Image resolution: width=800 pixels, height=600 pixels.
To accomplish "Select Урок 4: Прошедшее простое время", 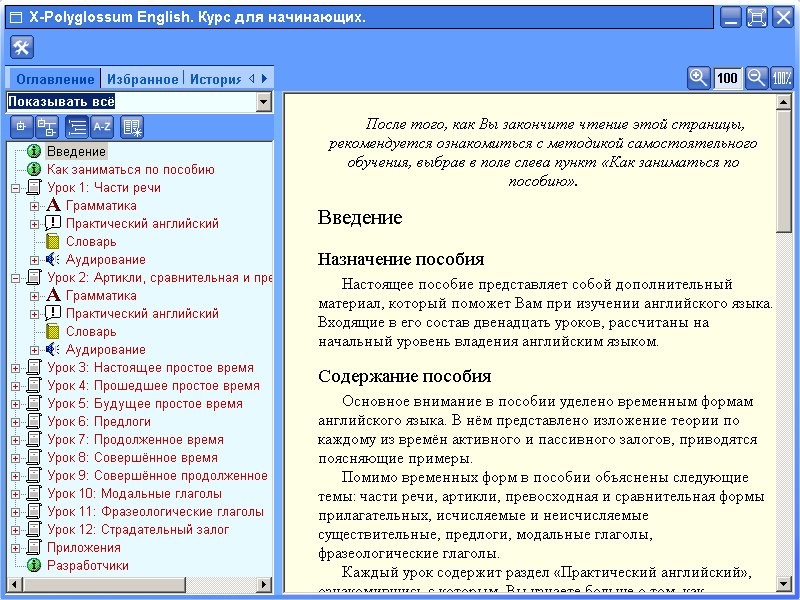I will click(154, 385).
